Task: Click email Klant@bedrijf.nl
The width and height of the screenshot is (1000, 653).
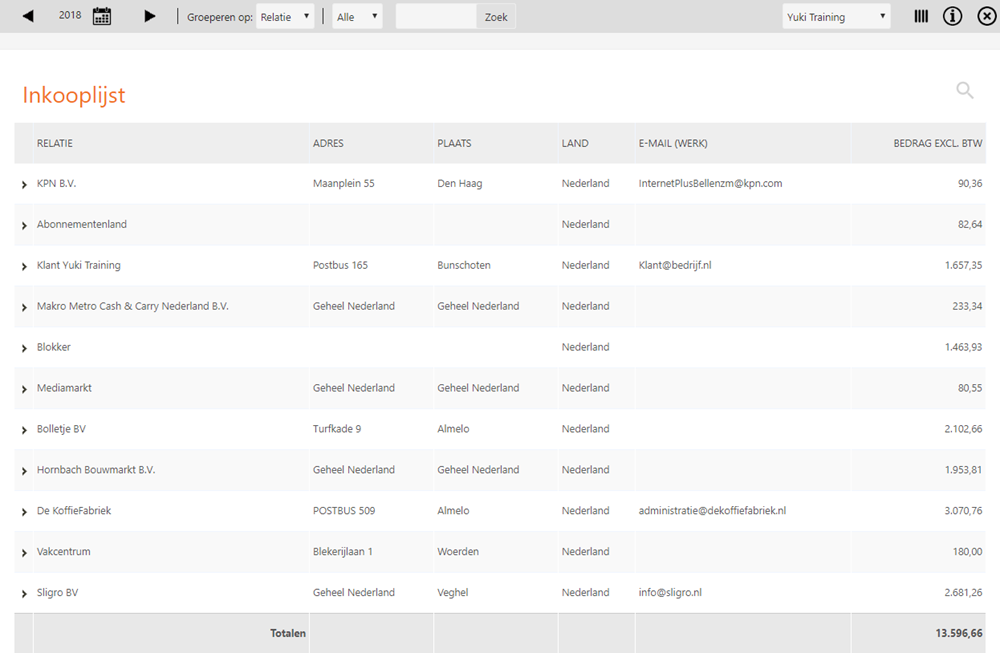Action: (675, 265)
